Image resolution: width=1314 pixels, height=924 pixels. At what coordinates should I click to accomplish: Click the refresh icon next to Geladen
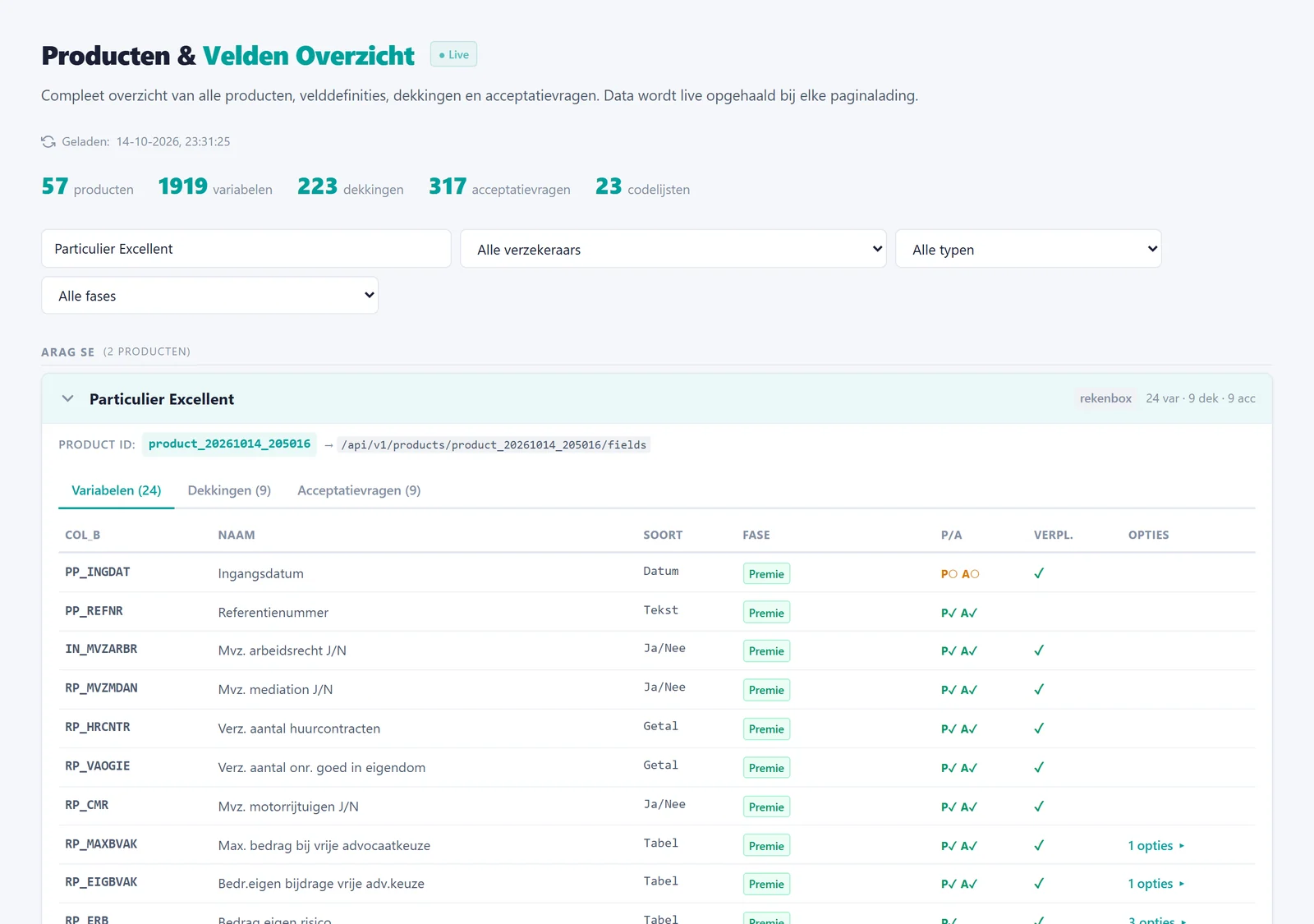point(48,141)
